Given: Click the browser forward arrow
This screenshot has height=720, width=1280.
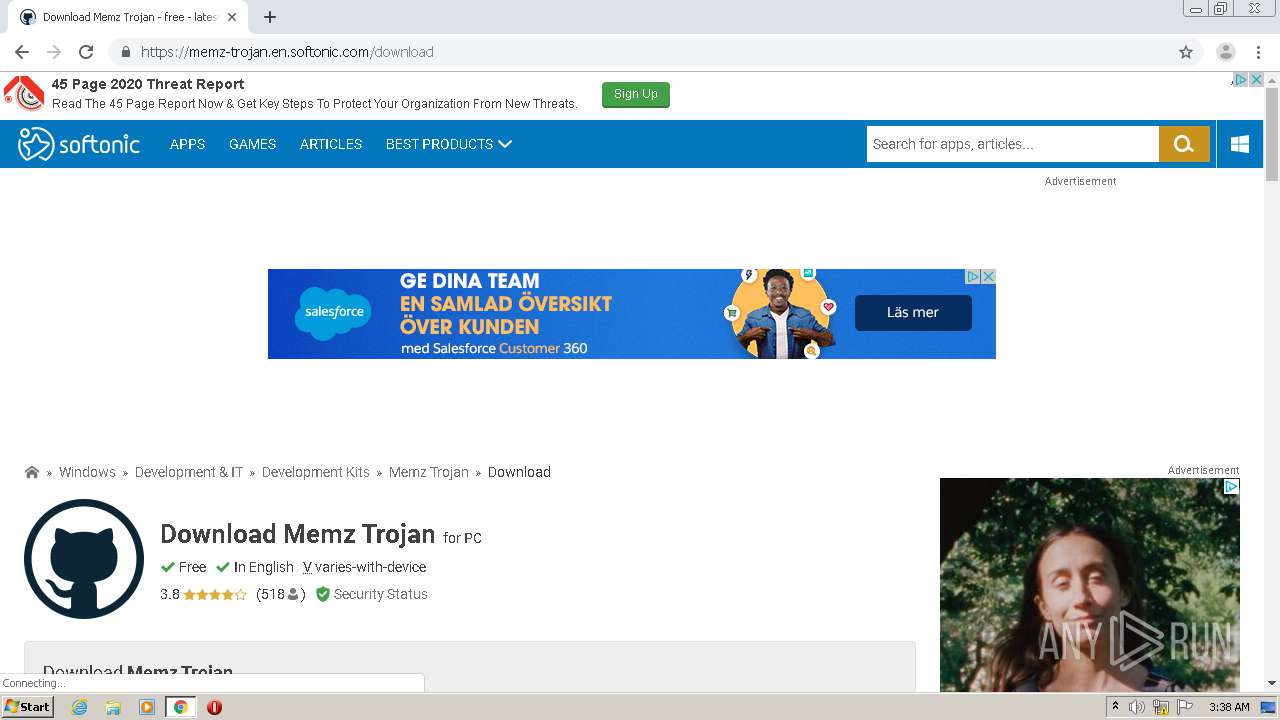Looking at the screenshot, I should click(54, 52).
